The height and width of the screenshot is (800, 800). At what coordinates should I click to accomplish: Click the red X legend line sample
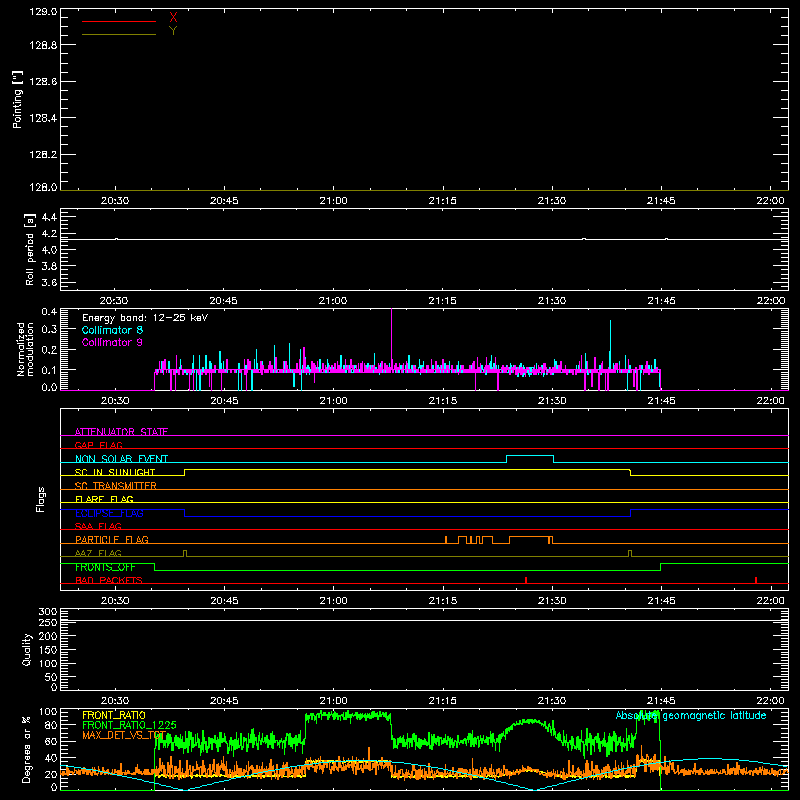tap(119, 21)
